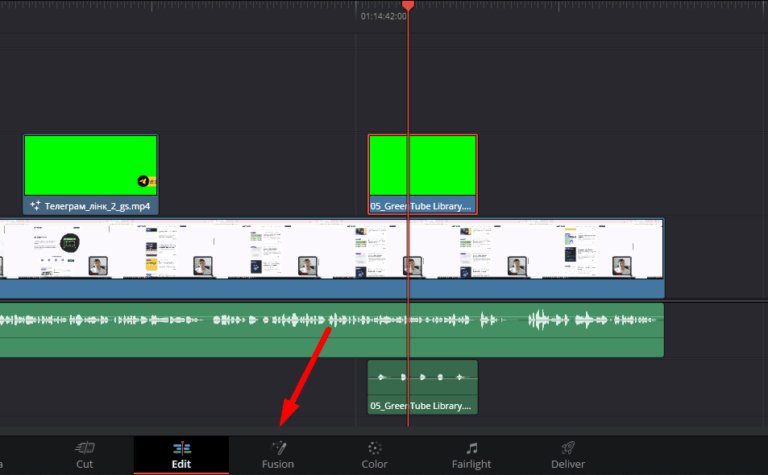Screen dimensions: 768x475
Task: Click the 05_Green Tube Library video clip name label
Action: (421, 206)
